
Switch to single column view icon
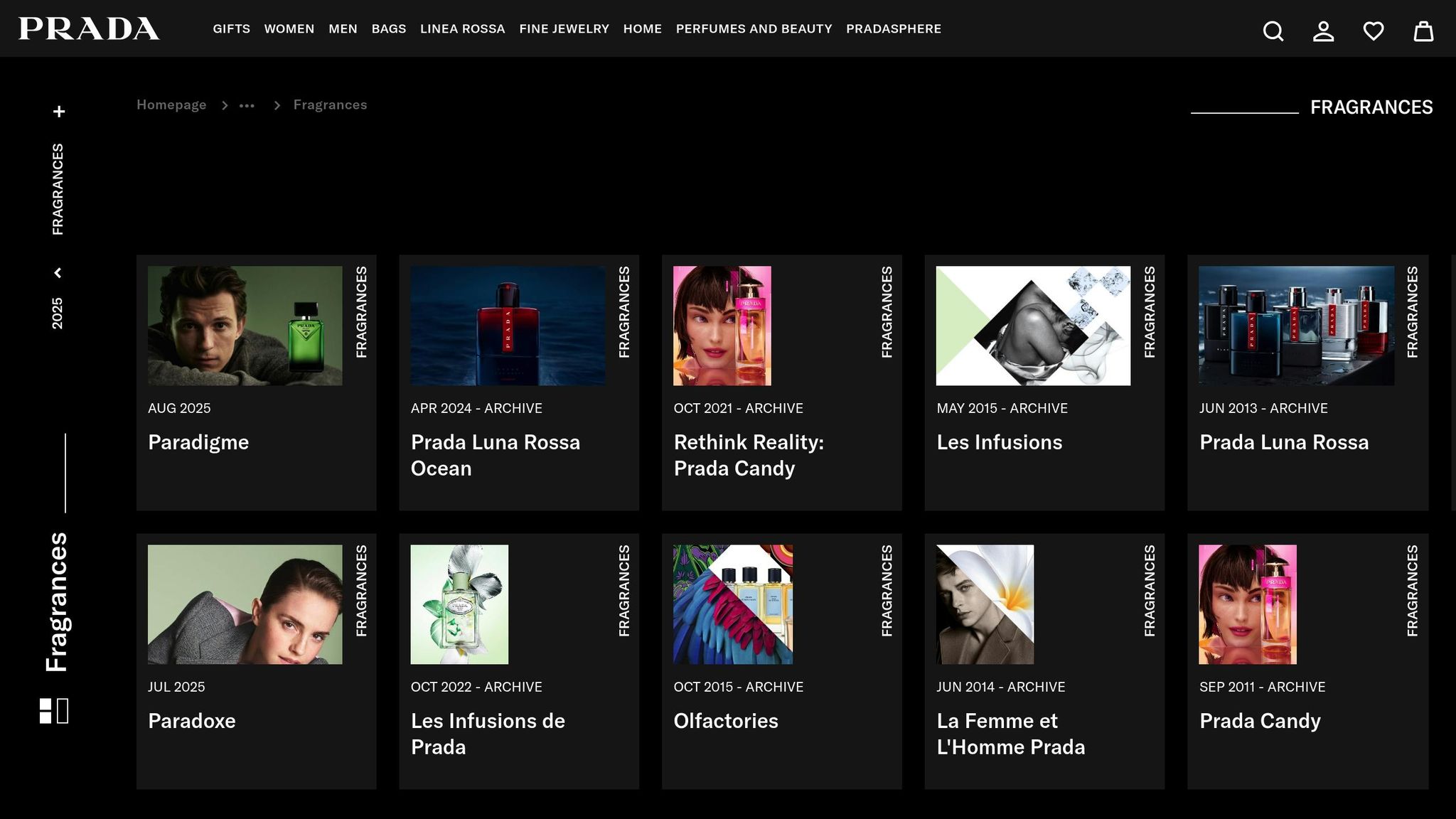pos(63,711)
